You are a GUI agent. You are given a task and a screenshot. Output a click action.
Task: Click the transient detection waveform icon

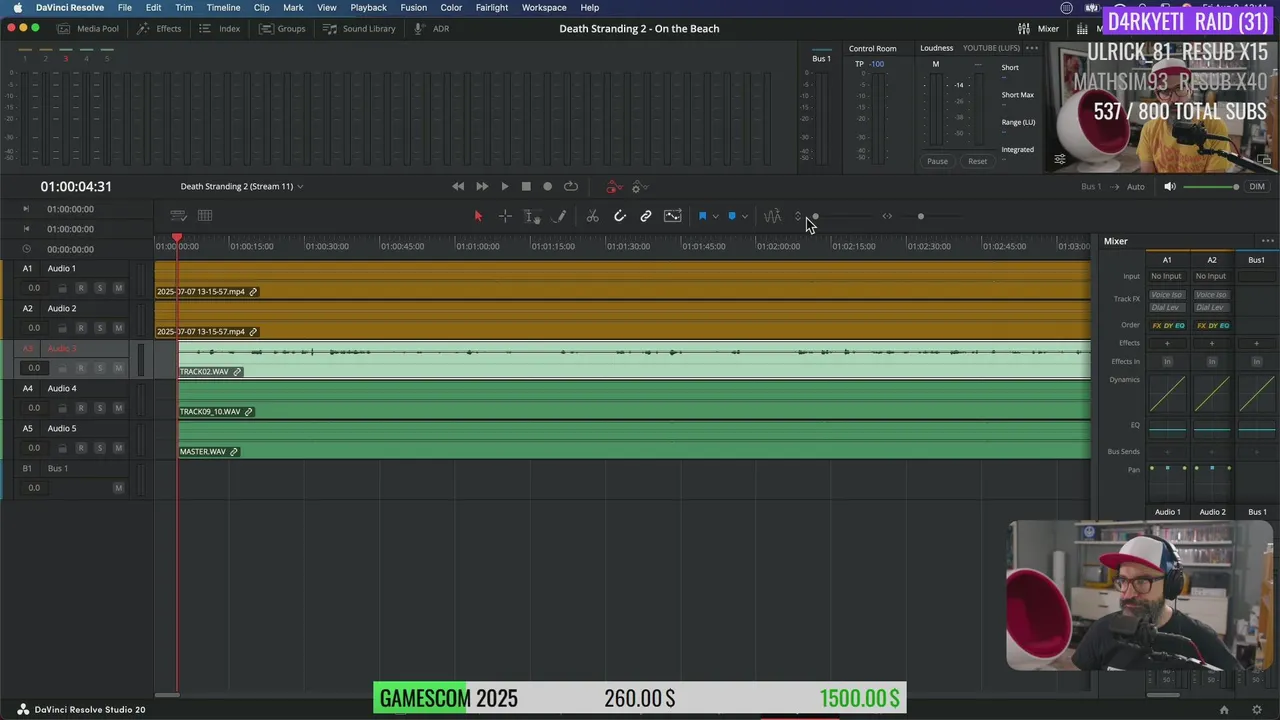[772, 216]
